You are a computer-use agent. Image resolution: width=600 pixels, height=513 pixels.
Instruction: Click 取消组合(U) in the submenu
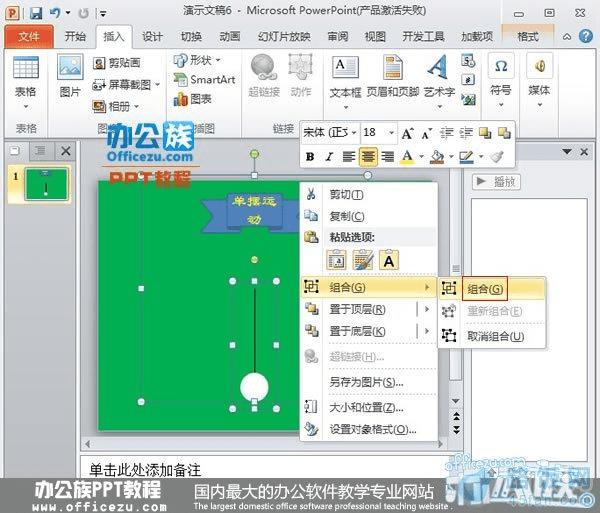pyautogui.click(x=492, y=336)
